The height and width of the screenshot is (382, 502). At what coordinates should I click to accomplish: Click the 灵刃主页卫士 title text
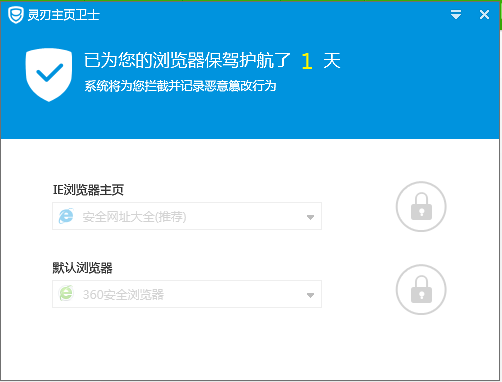point(63,15)
